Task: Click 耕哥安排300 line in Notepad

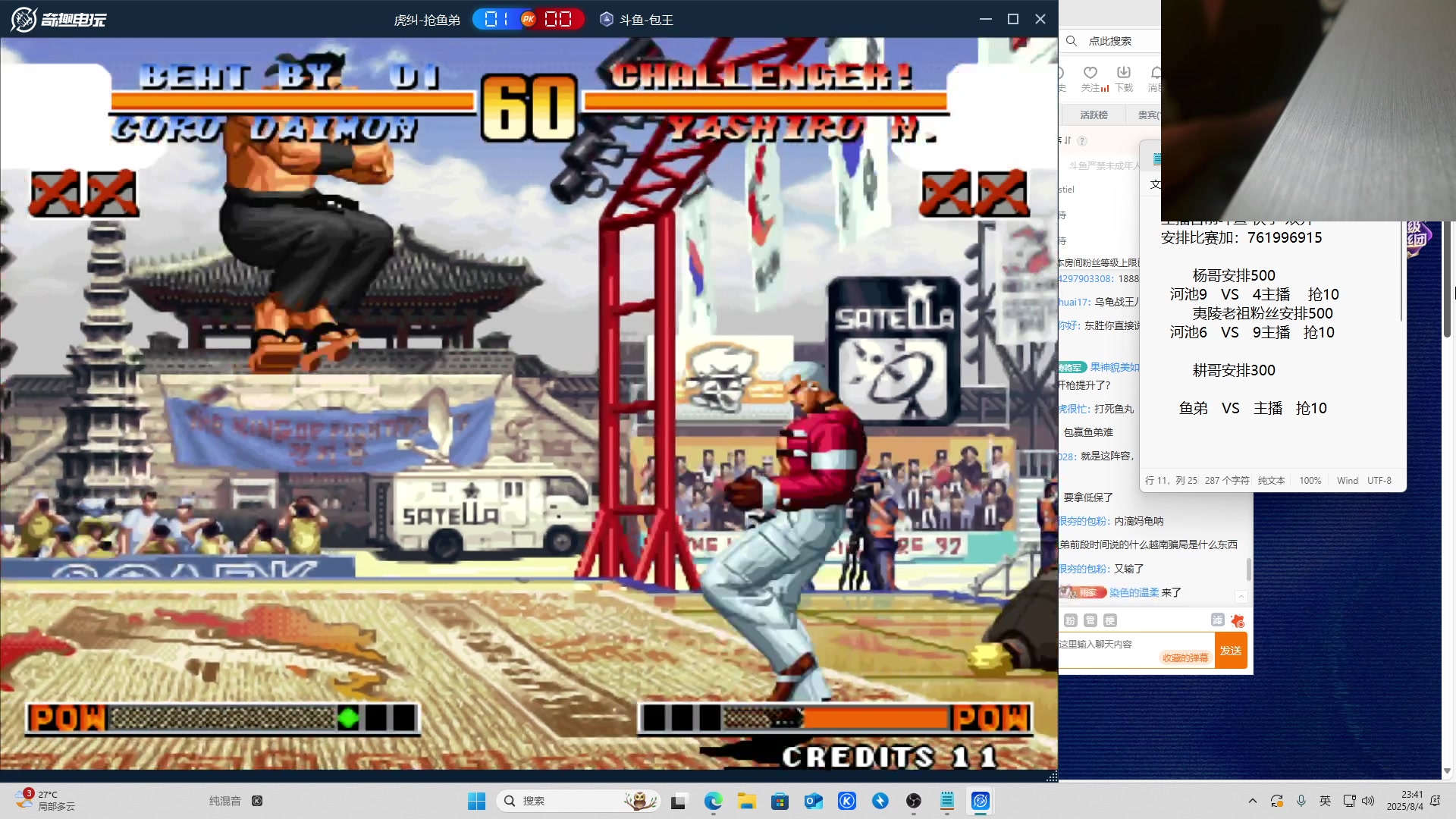Action: point(1234,370)
